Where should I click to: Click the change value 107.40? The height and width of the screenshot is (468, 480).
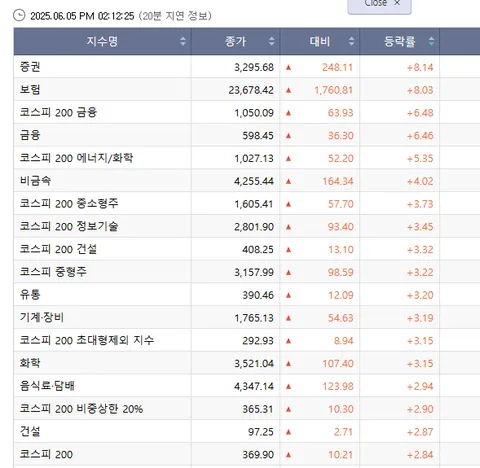click(337, 364)
